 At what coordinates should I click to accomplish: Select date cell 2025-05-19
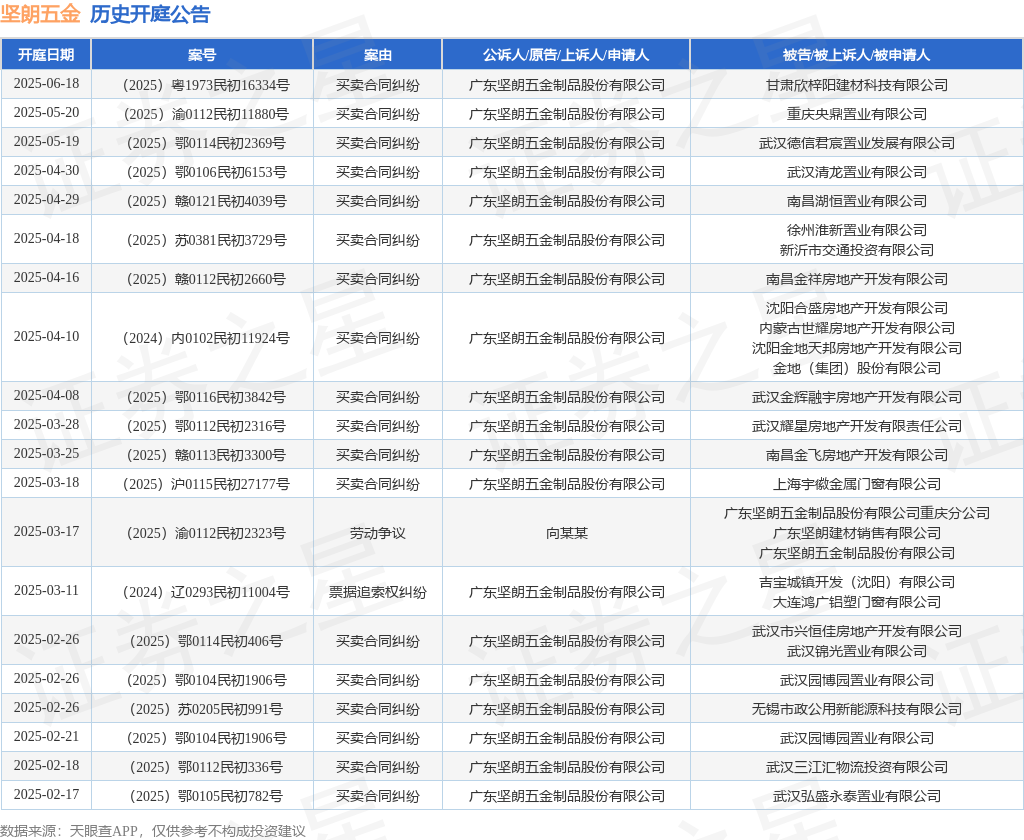tap(46, 142)
